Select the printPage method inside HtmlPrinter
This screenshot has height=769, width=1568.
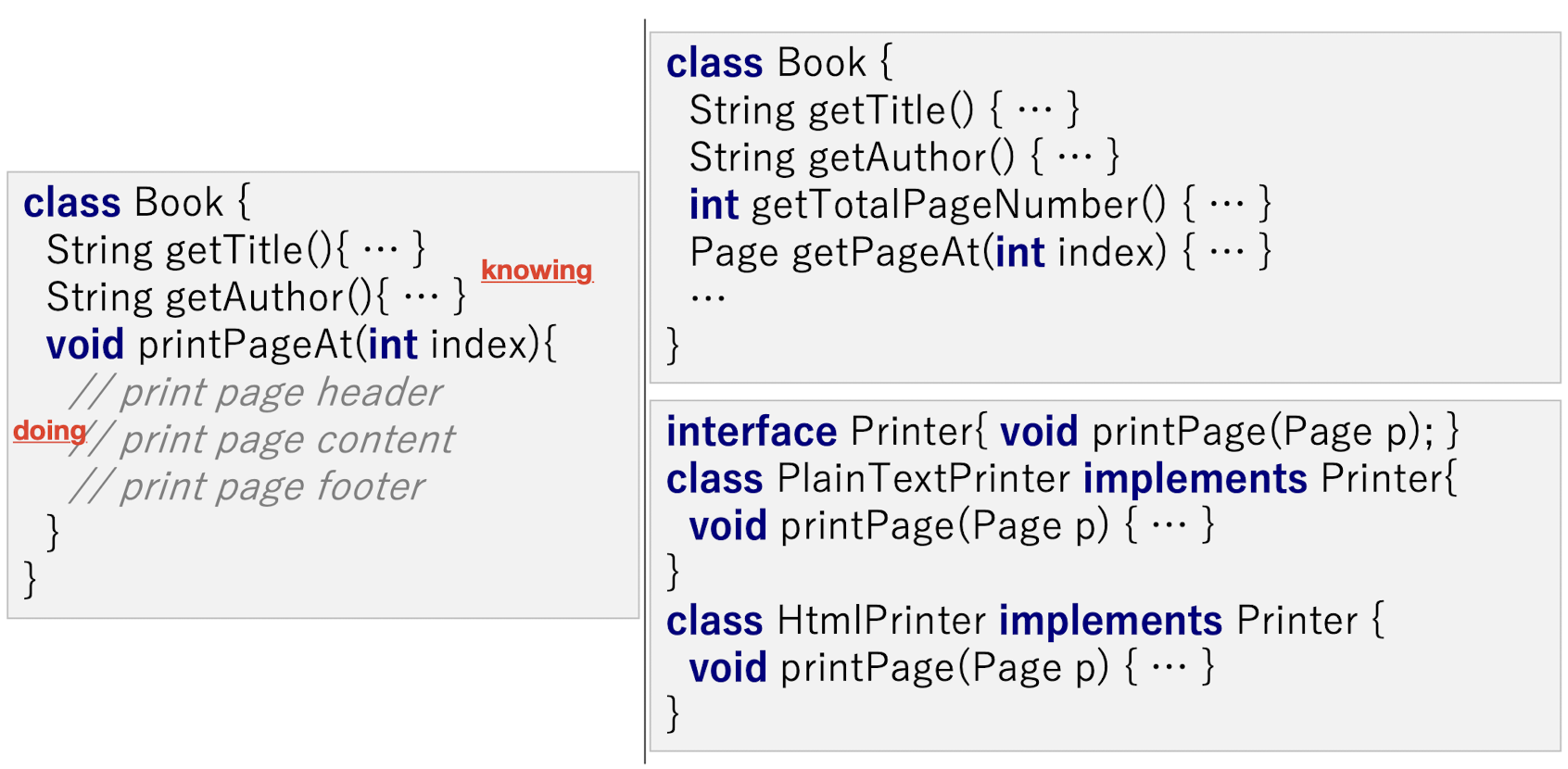[x=951, y=668]
